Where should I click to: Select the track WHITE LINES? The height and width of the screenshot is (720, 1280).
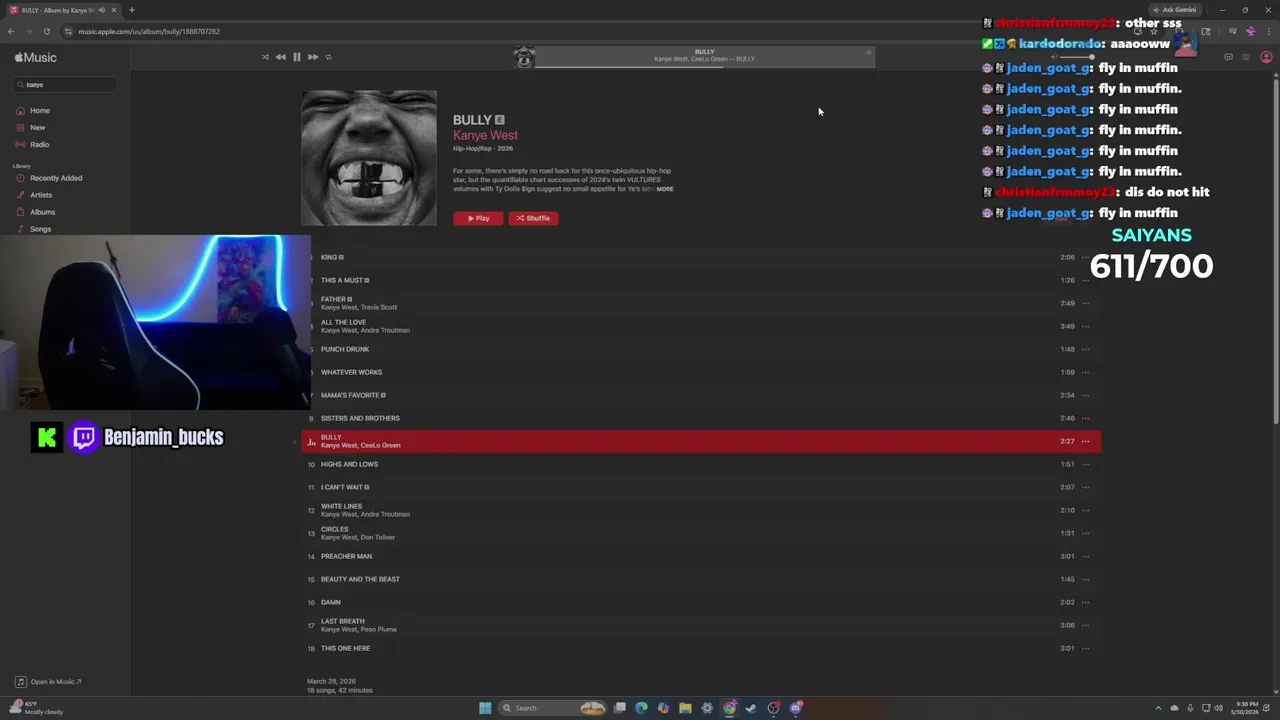tap(701, 510)
